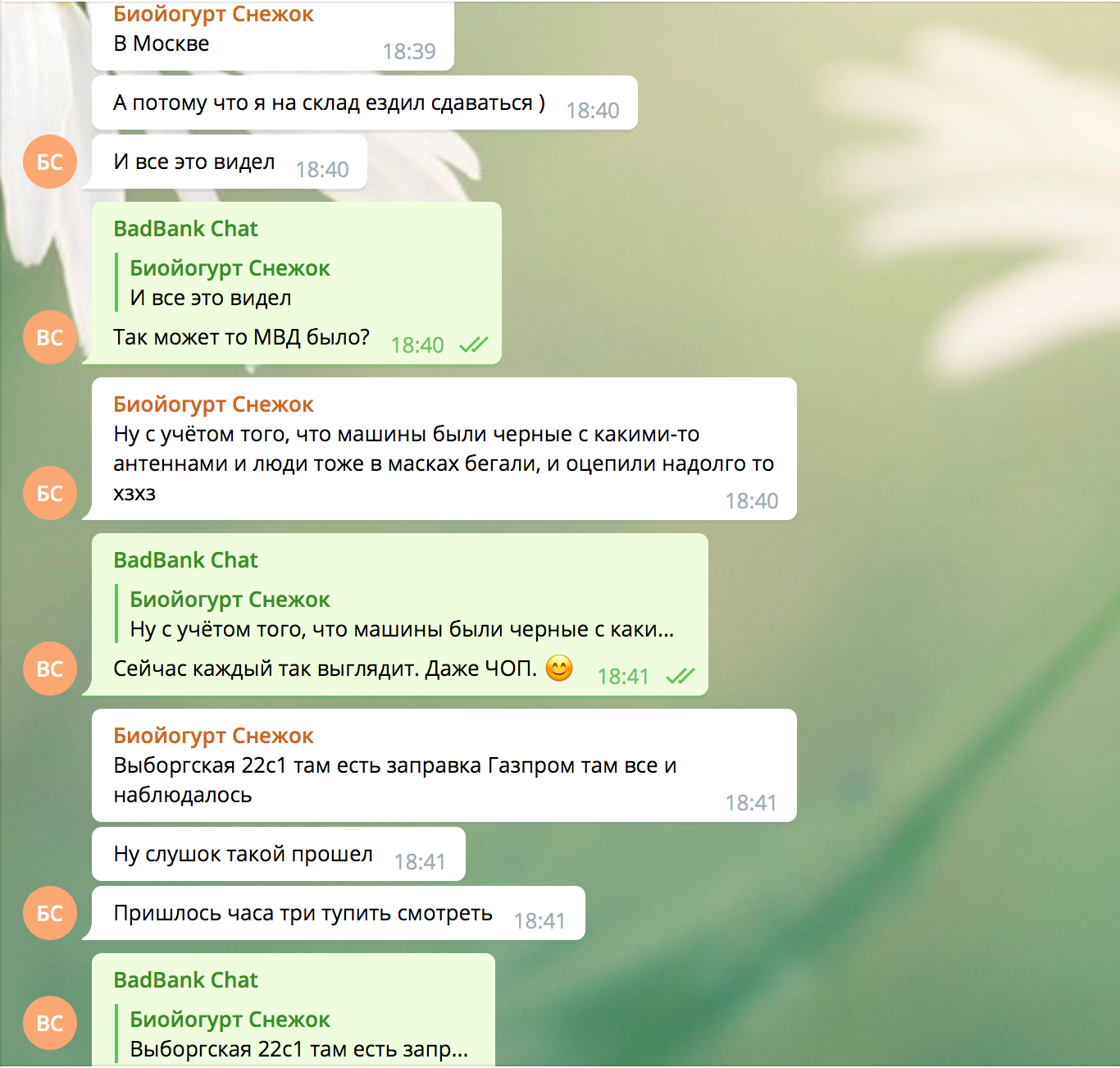Click the ВС avatar beside the "Даже ЧОП" message
This screenshot has height=1068, width=1120.
(x=50, y=669)
